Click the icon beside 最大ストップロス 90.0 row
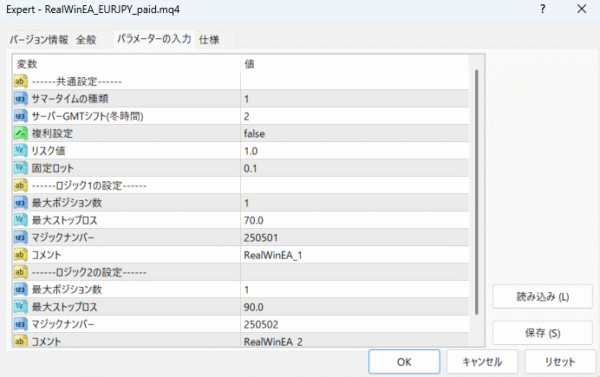Viewport: 600px width, 377px height. point(20,307)
